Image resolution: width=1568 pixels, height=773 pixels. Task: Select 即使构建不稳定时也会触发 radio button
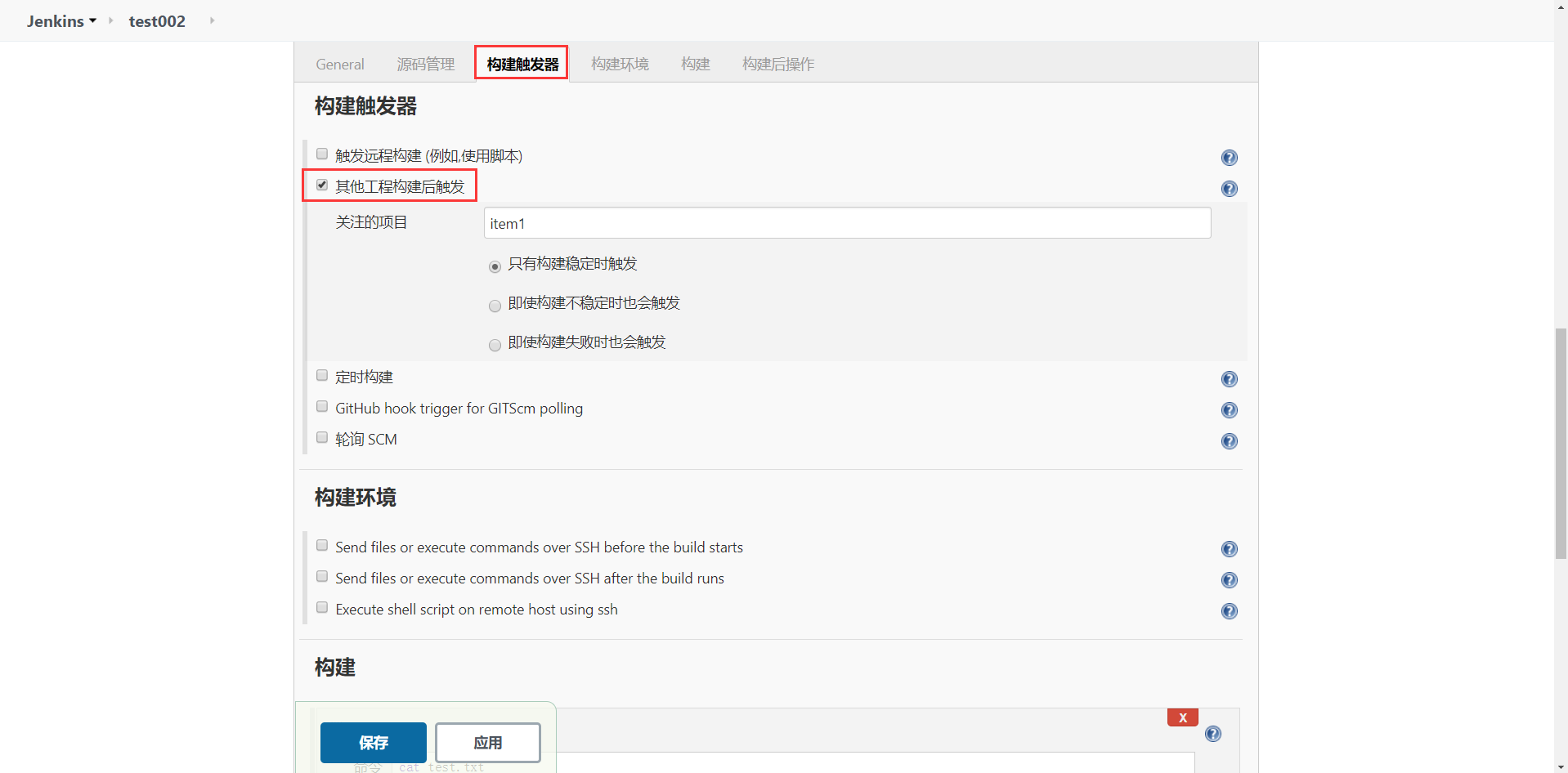pos(495,306)
